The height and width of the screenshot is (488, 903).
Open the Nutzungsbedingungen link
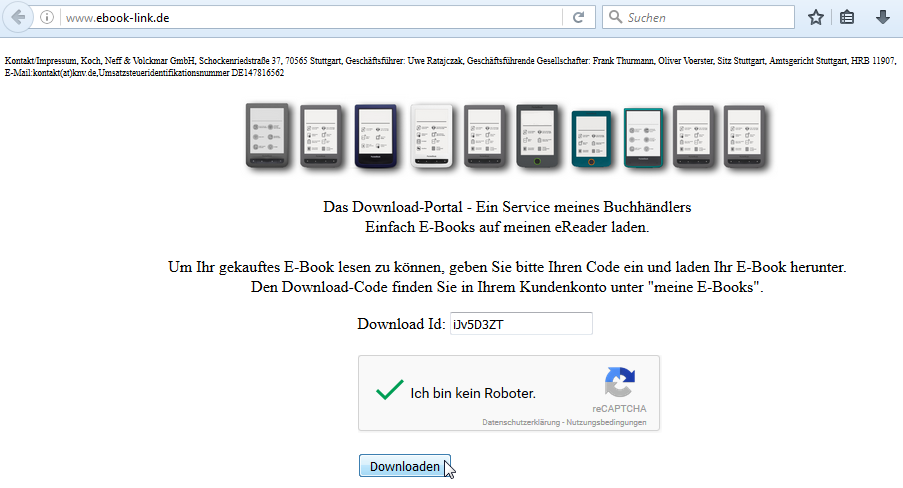611,423
